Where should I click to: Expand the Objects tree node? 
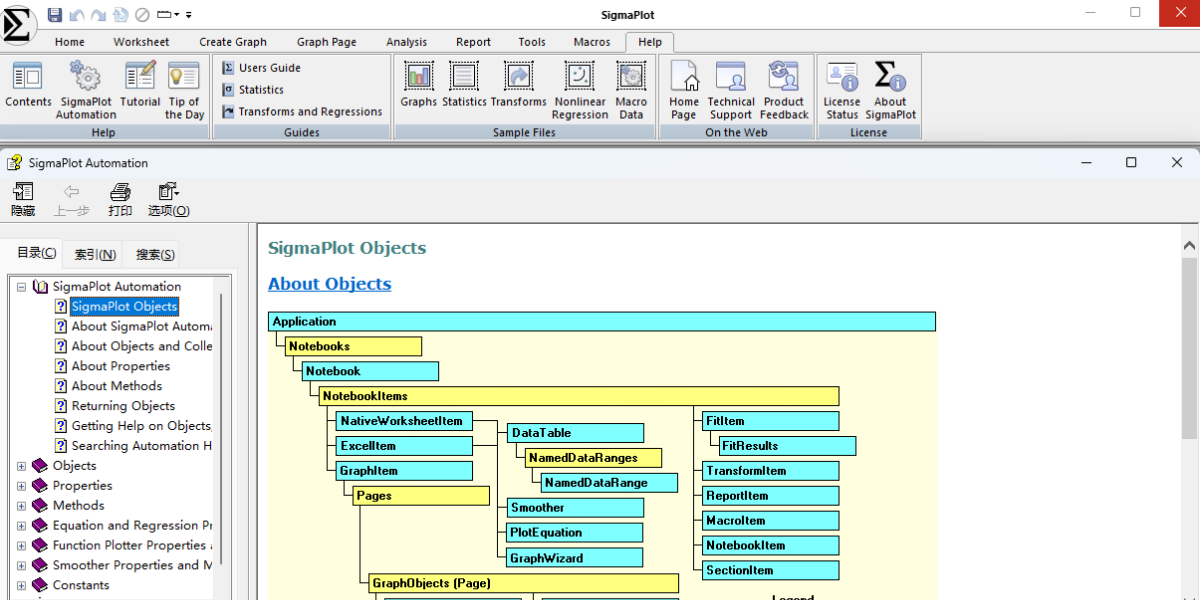tap(22, 466)
